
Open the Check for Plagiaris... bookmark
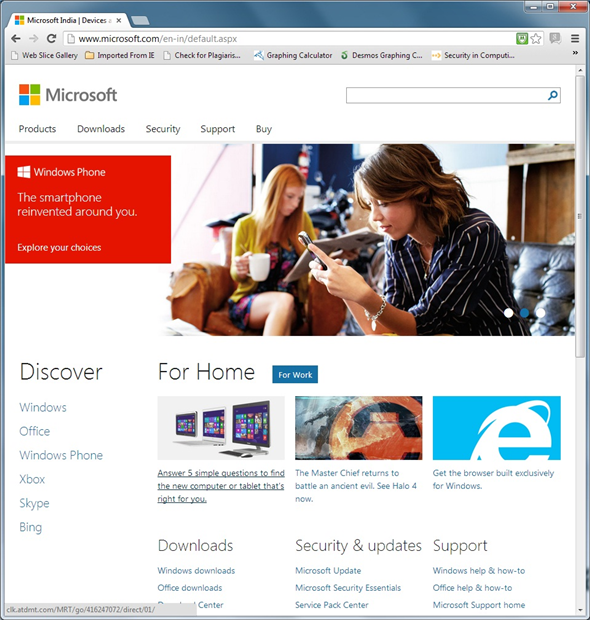tap(202, 55)
